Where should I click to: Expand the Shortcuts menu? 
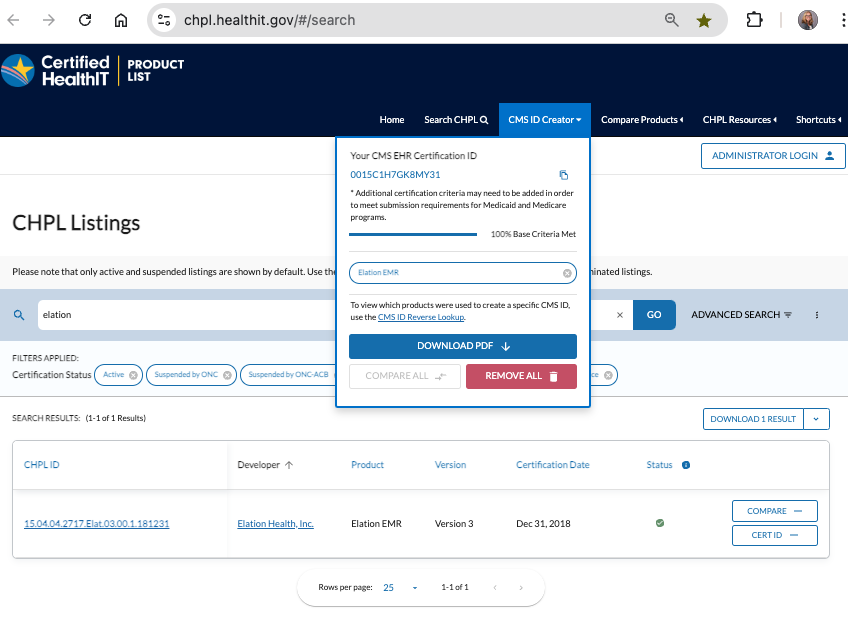tap(818, 120)
